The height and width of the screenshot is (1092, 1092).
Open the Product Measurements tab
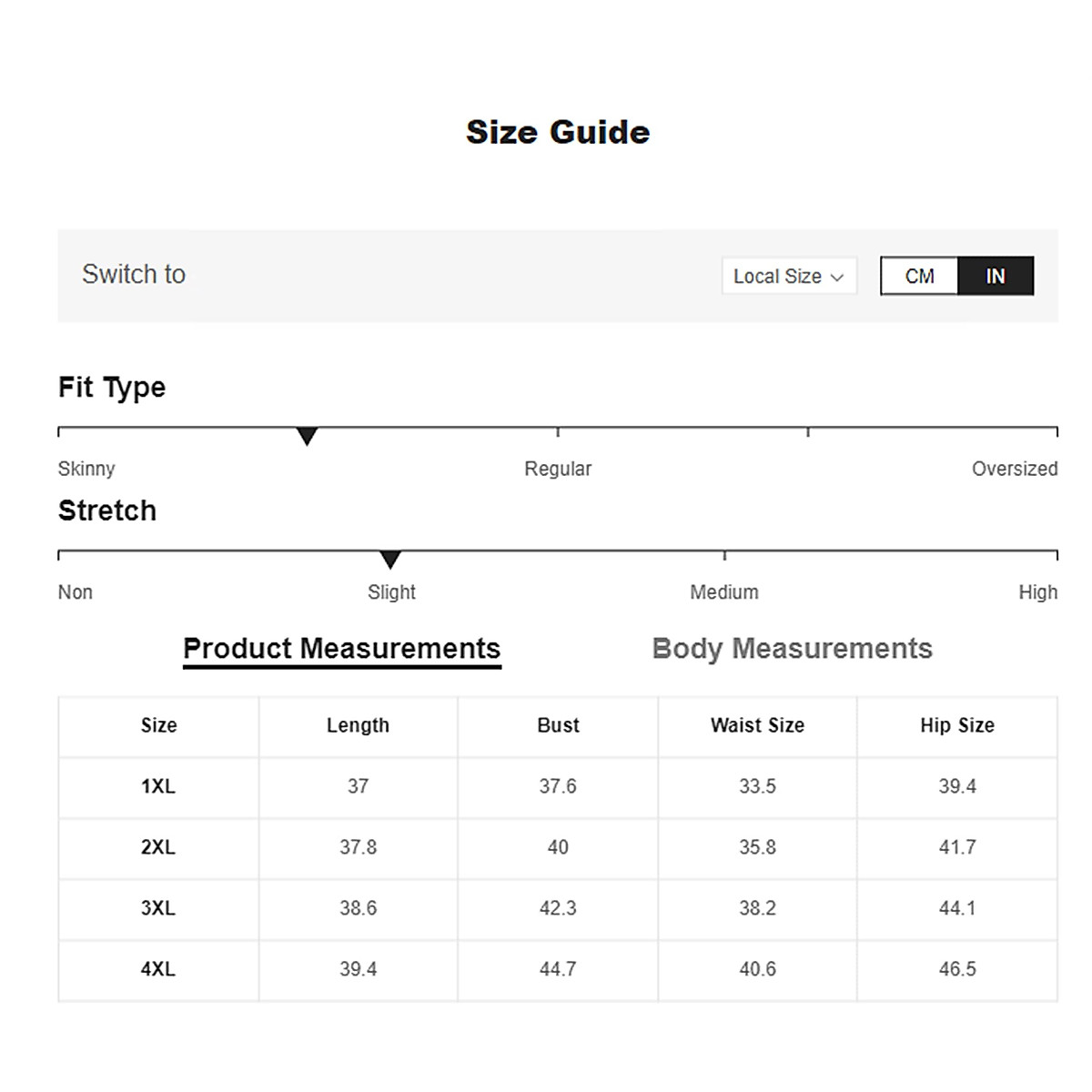[341, 649]
